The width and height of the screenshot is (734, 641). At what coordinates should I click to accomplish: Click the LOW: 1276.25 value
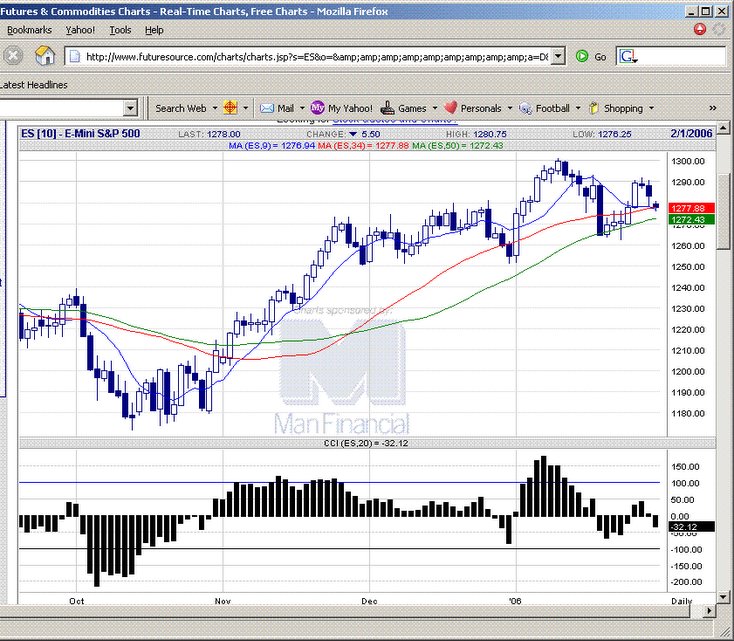[602, 134]
